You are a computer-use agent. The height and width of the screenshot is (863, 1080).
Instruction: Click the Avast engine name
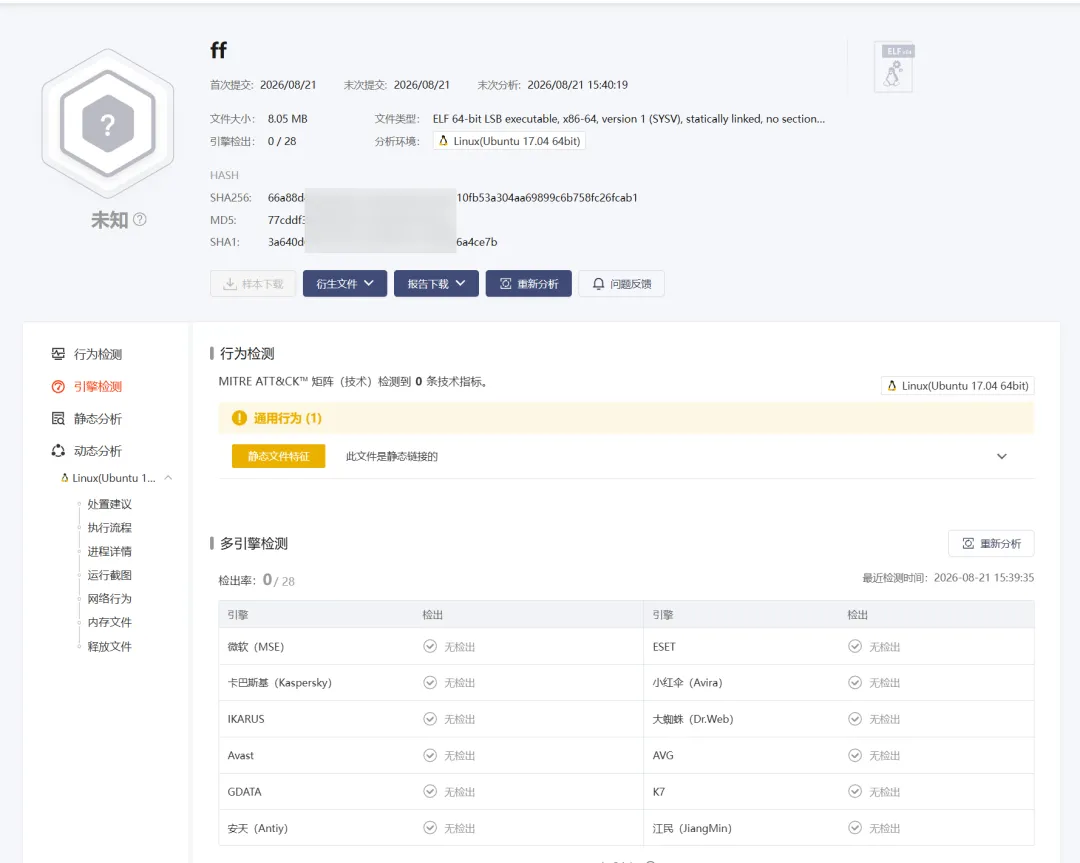[240, 756]
